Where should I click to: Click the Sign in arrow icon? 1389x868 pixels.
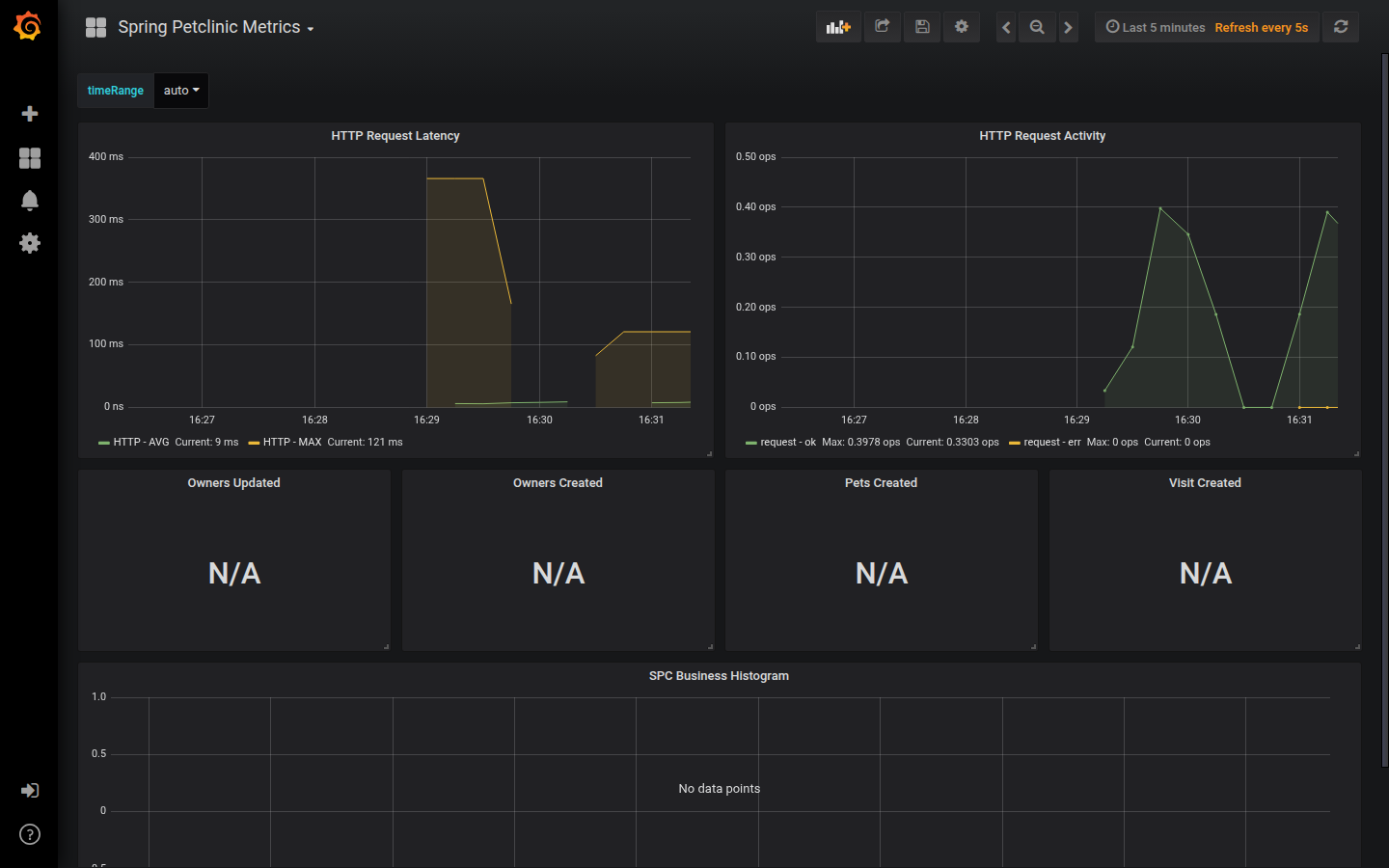point(30,791)
